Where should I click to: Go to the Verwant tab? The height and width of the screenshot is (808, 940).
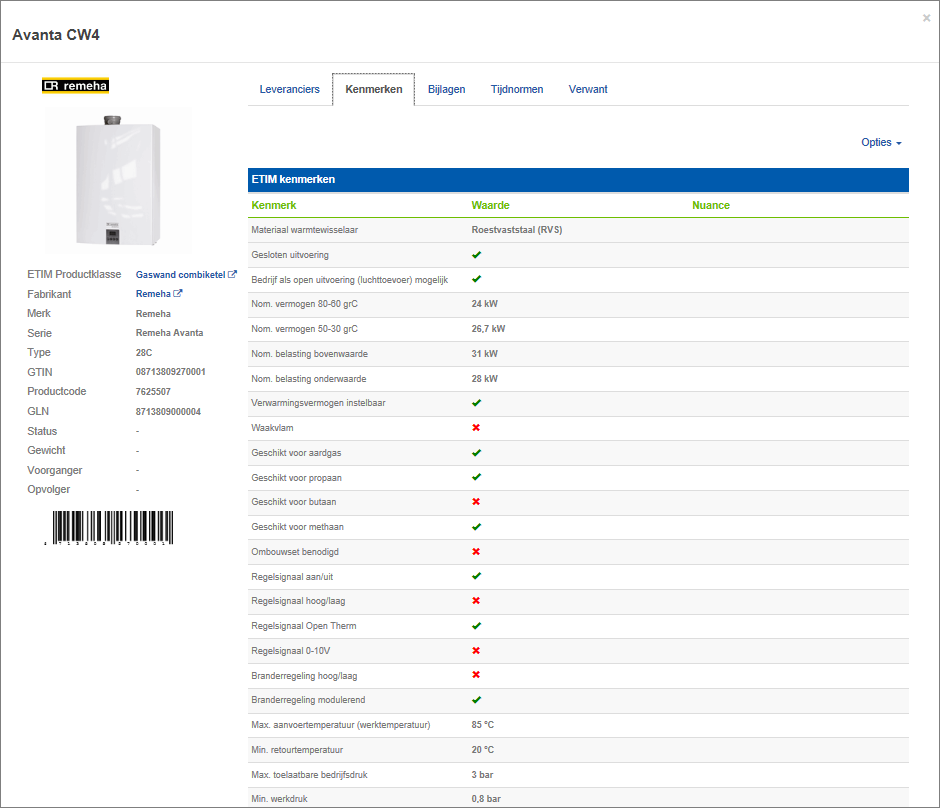[588, 89]
